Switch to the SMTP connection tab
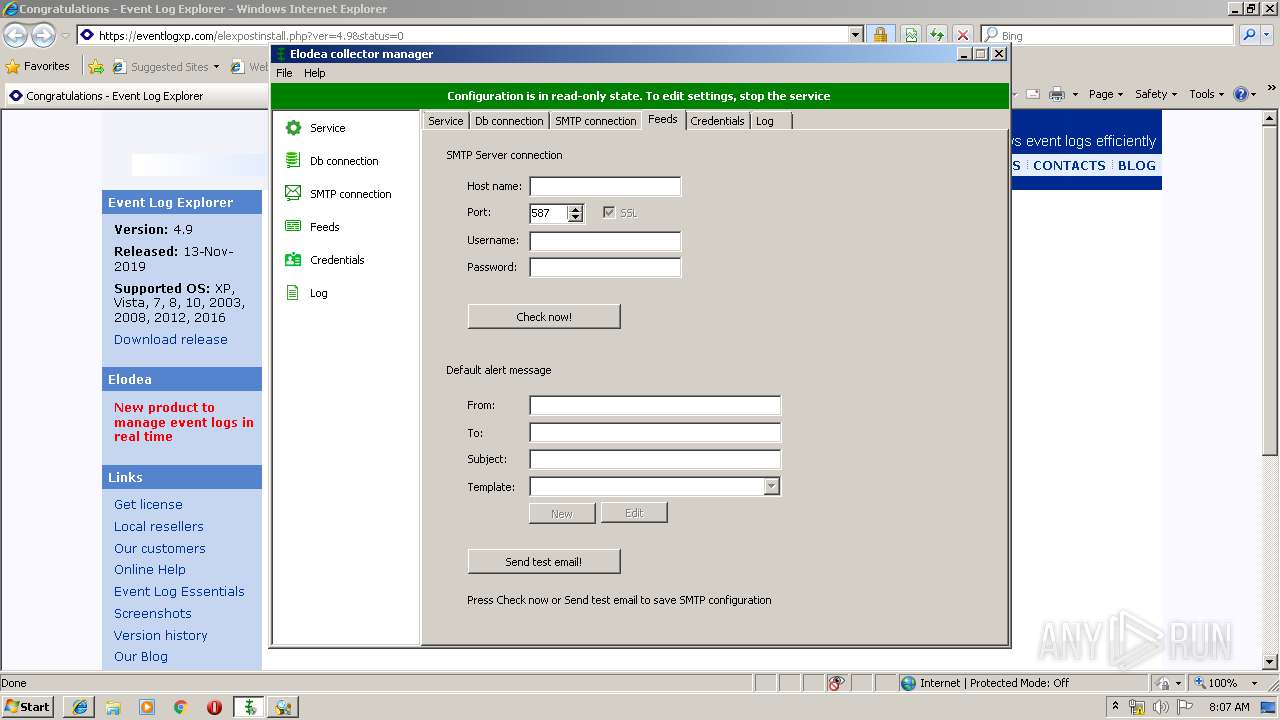This screenshot has height=720, width=1280. (x=596, y=121)
